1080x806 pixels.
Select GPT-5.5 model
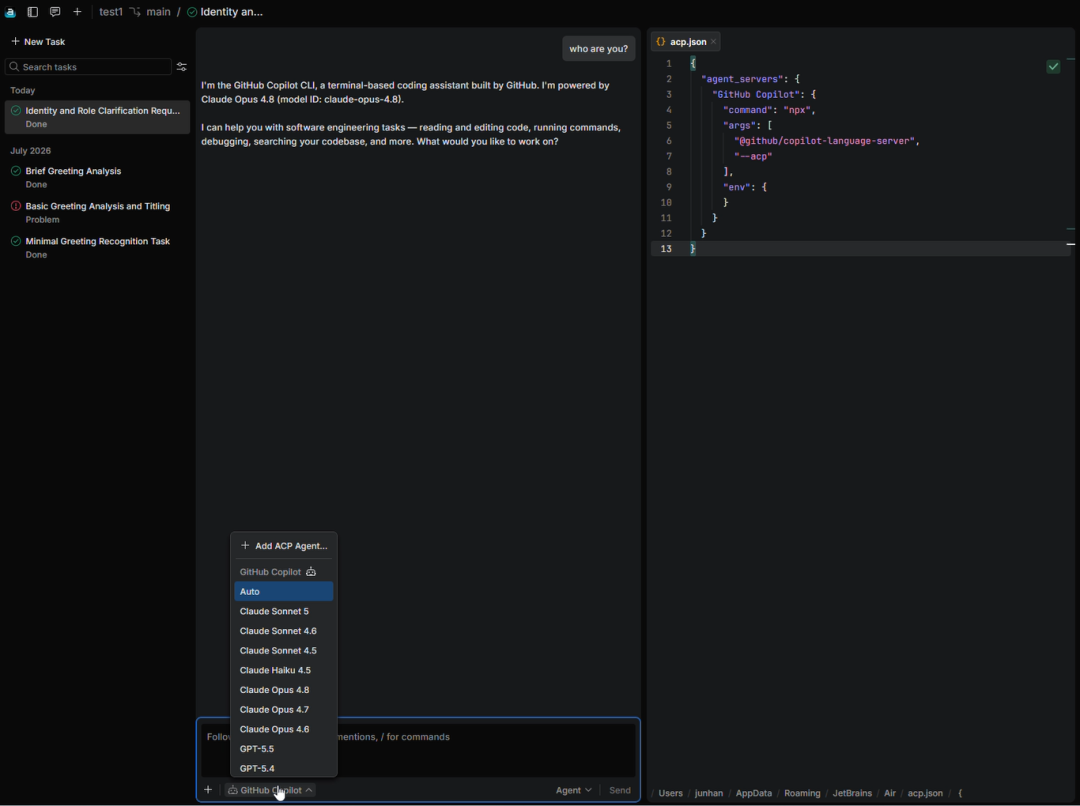tap(284, 748)
